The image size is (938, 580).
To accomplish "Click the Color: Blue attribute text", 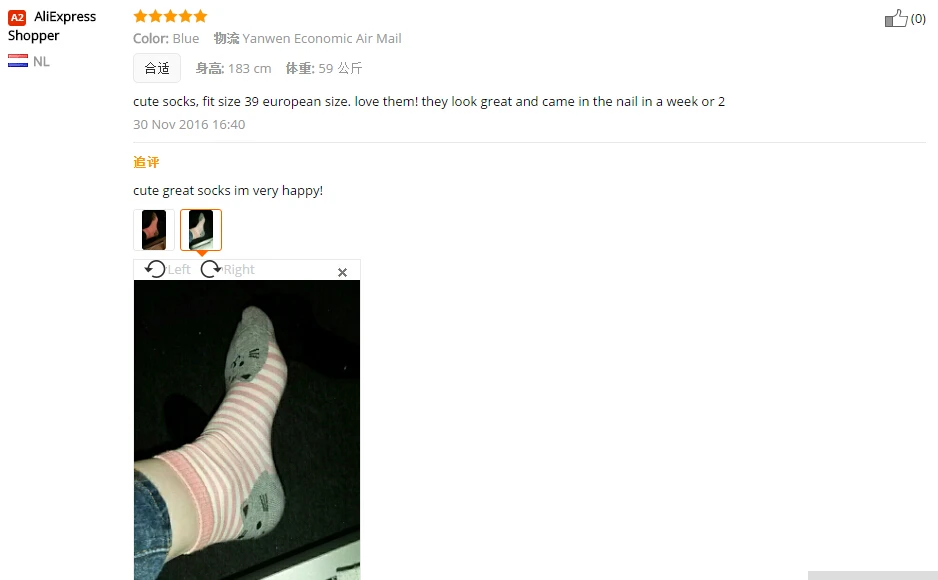I will [x=166, y=38].
